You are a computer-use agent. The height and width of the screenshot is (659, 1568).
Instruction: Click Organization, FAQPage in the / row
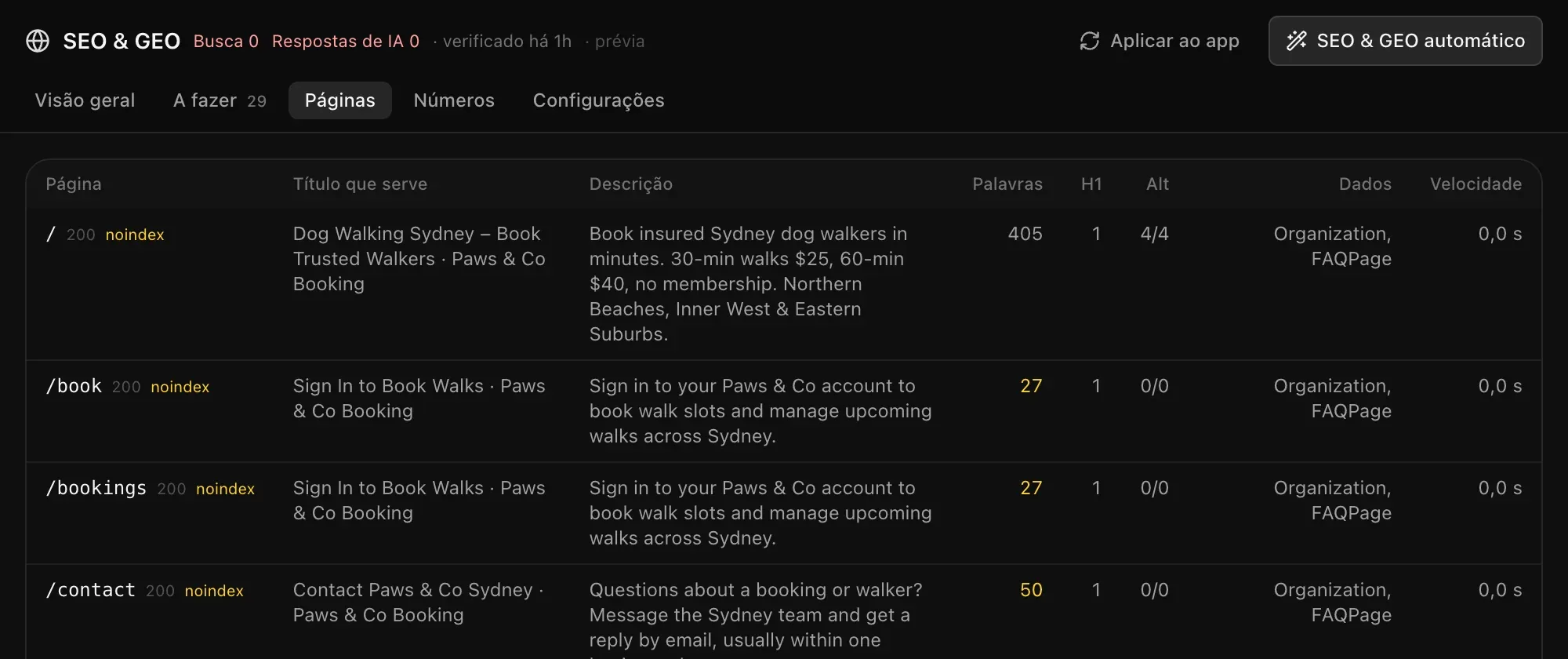click(x=1333, y=246)
